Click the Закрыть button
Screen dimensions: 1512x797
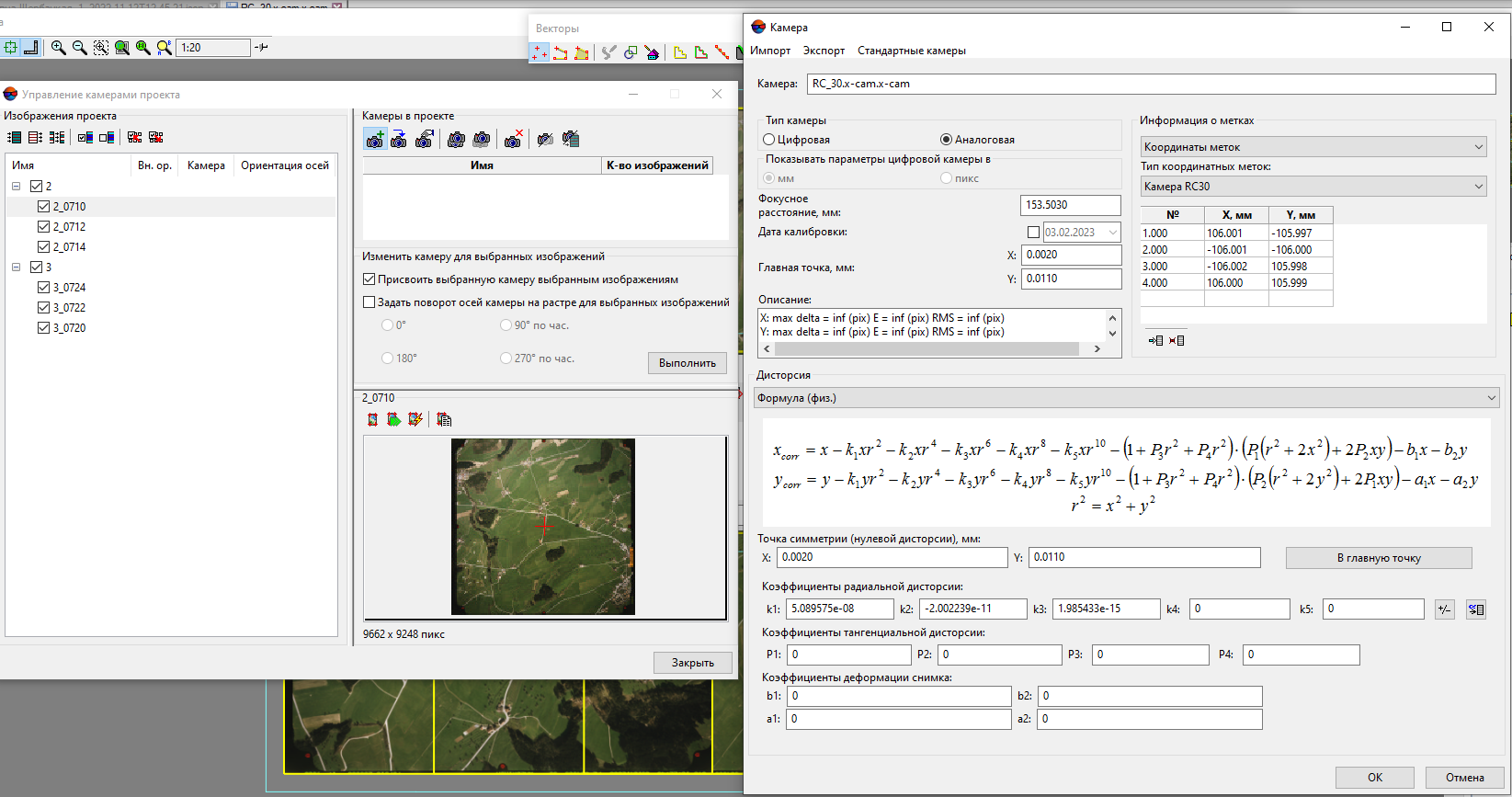pos(693,663)
